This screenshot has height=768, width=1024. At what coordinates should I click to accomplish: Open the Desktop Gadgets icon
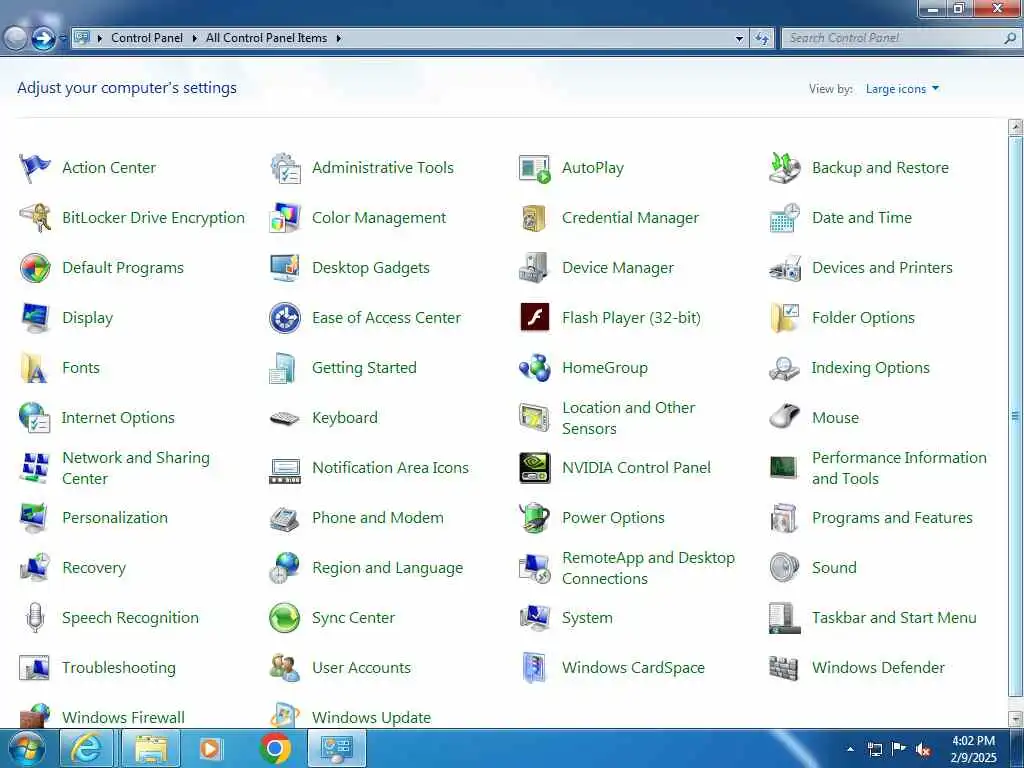tap(285, 268)
